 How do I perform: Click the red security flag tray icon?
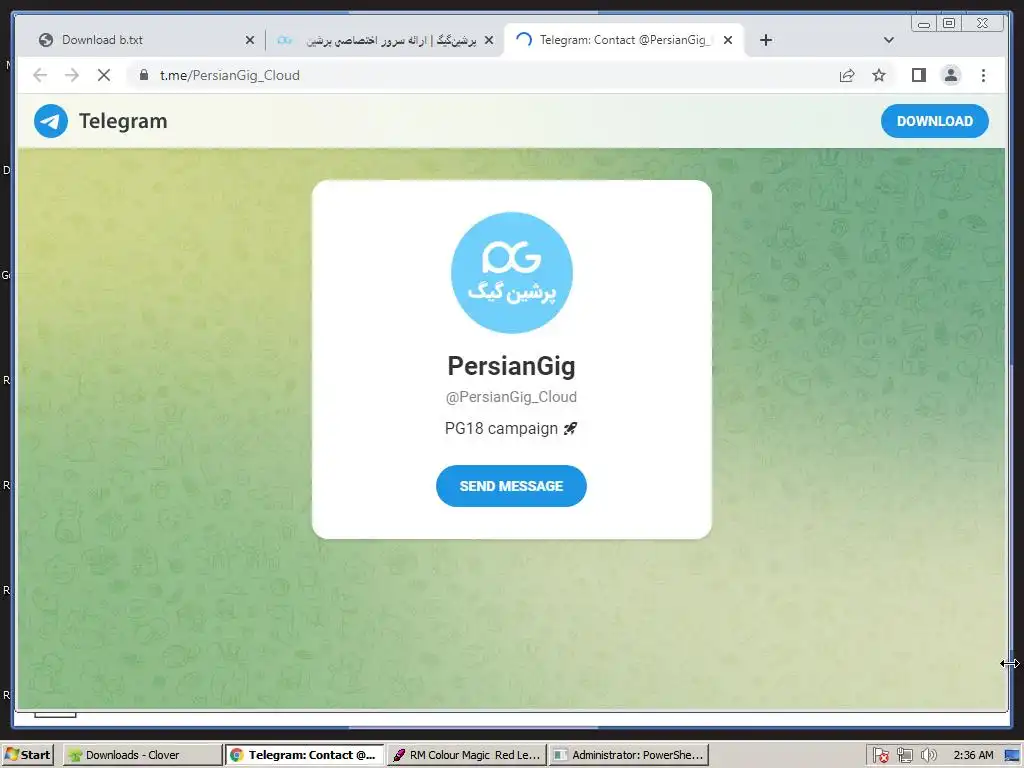[x=880, y=756]
